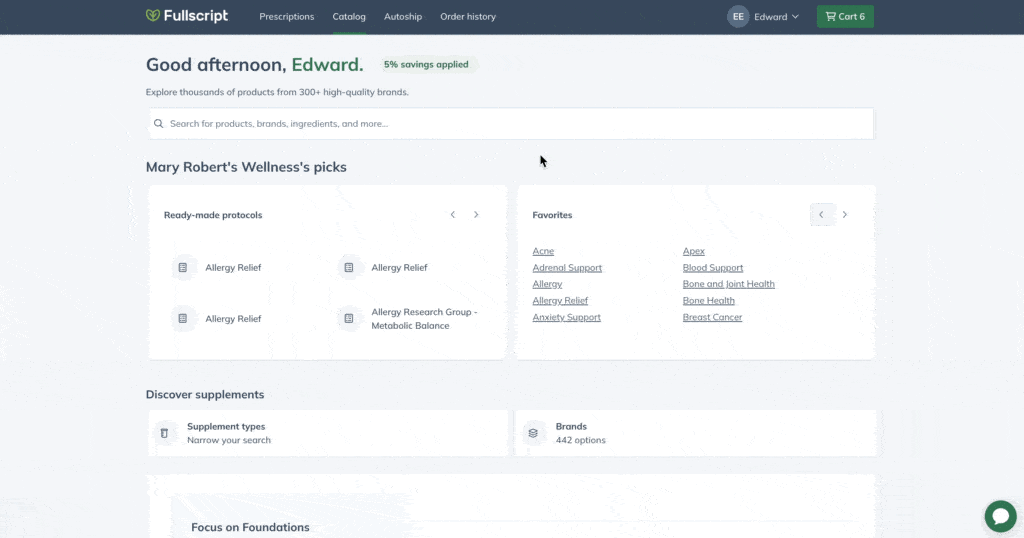
Task: Open the Adrenal Support favorites link
Action: coord(567,268)
